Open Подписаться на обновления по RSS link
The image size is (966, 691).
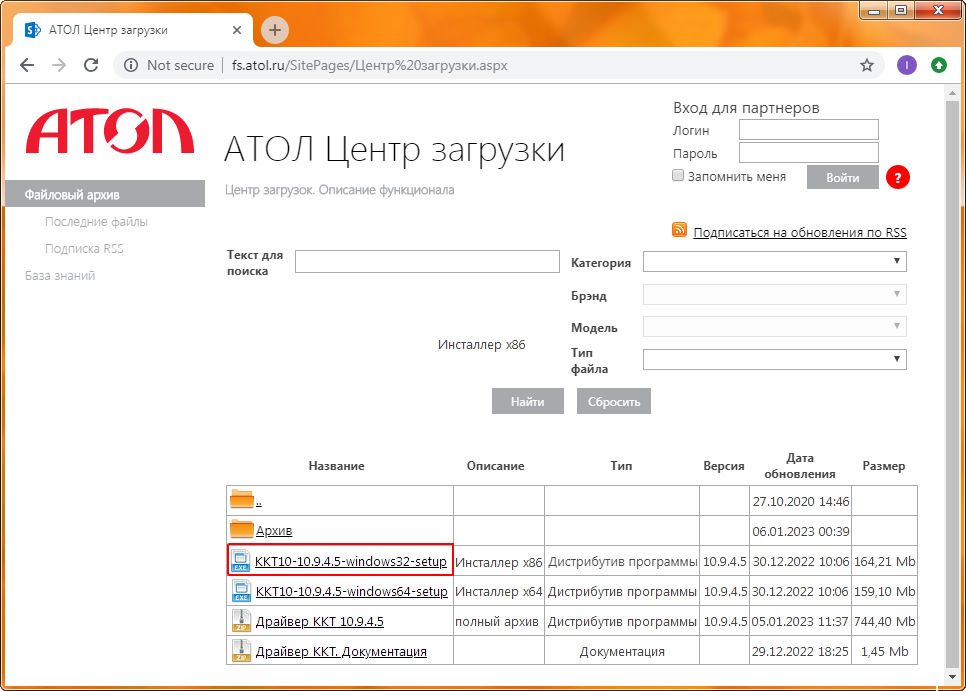[x=800, y=233]
